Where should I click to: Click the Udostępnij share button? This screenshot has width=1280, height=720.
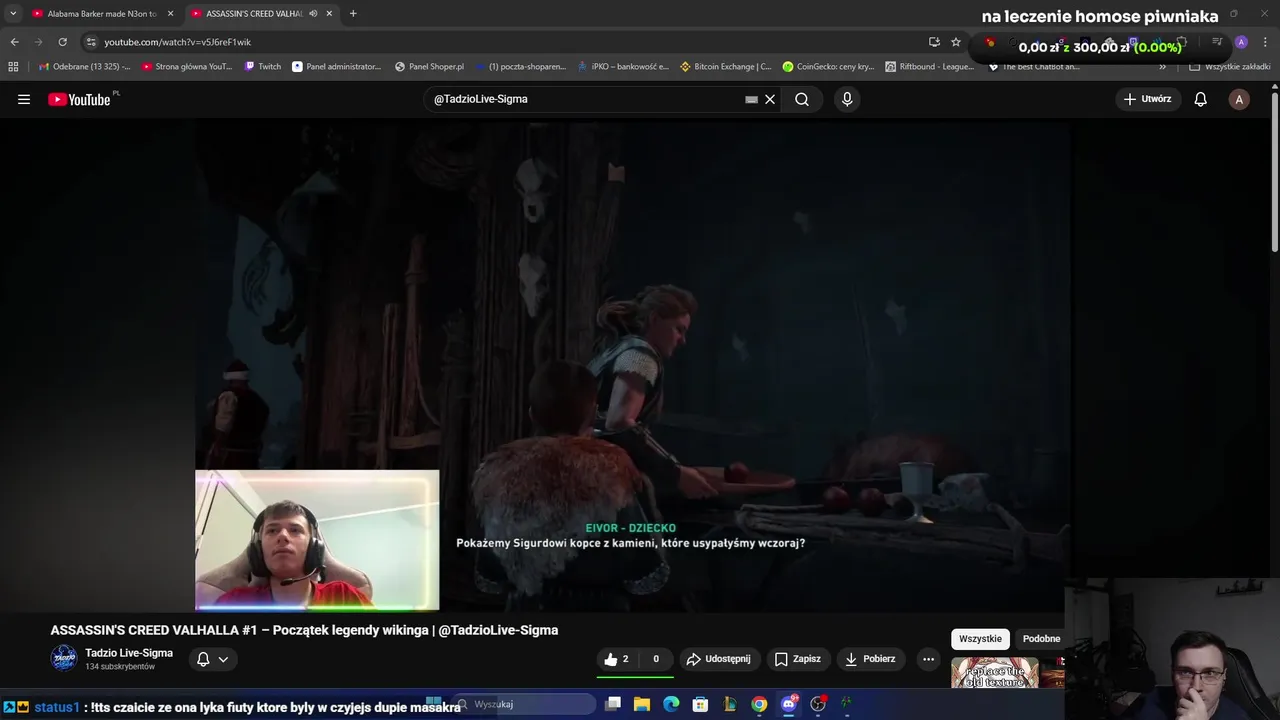[718, 659]
